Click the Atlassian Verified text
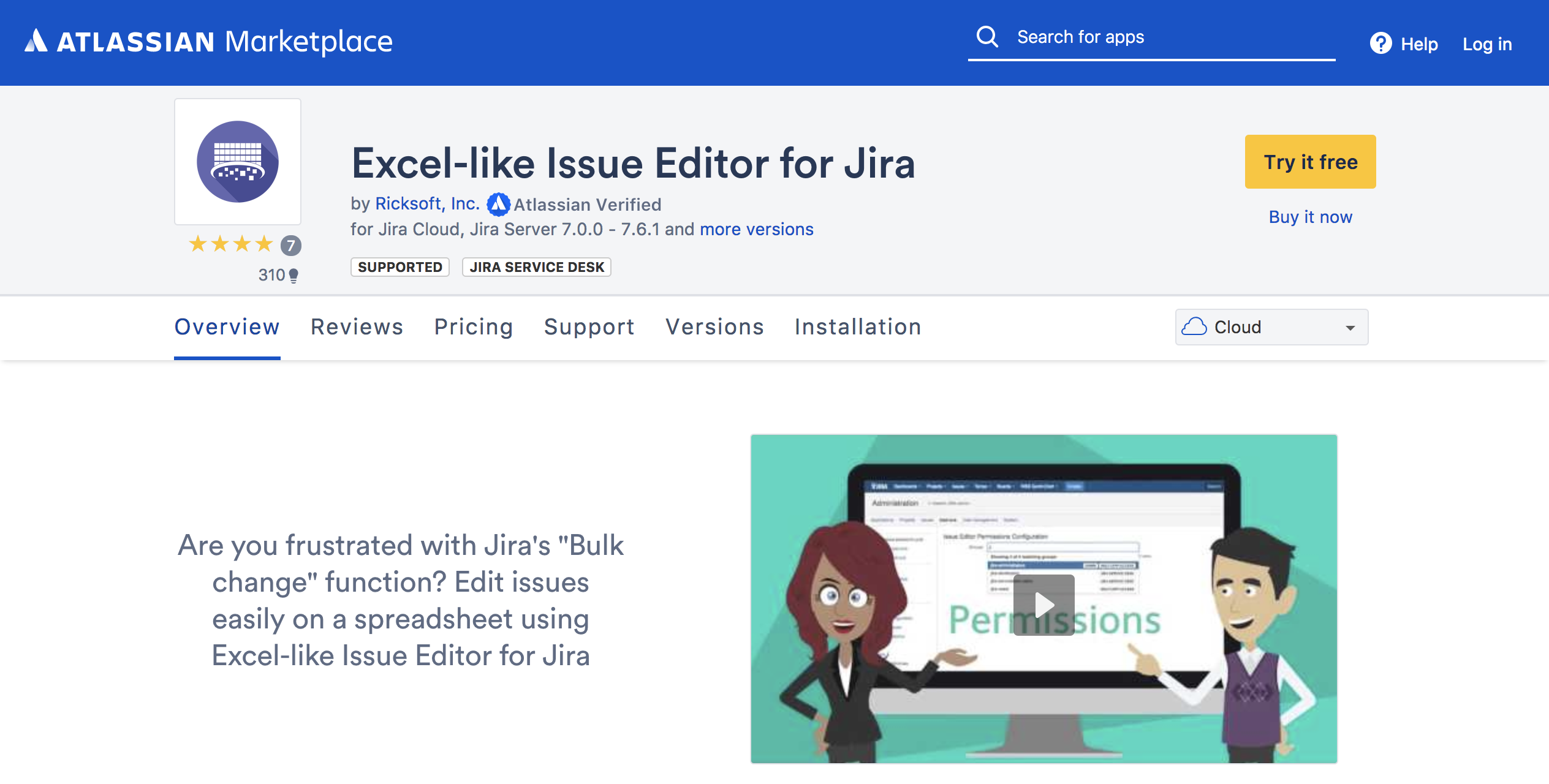 [588, 205]
